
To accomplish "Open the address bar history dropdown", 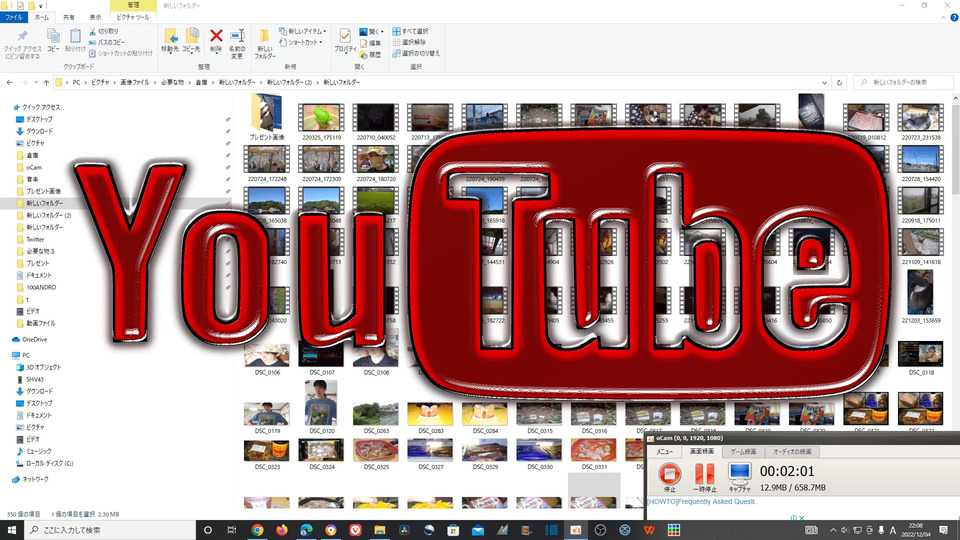I will click(x=824, y=82).
